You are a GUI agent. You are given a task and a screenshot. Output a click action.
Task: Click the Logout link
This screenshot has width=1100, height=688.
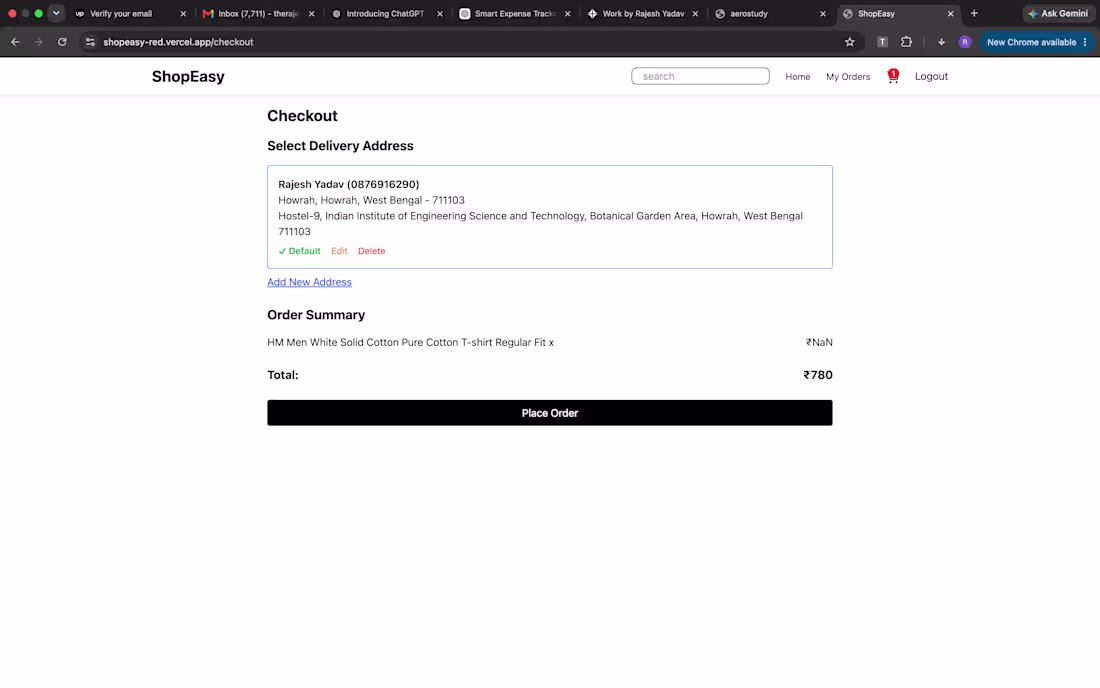coord(931,76)
